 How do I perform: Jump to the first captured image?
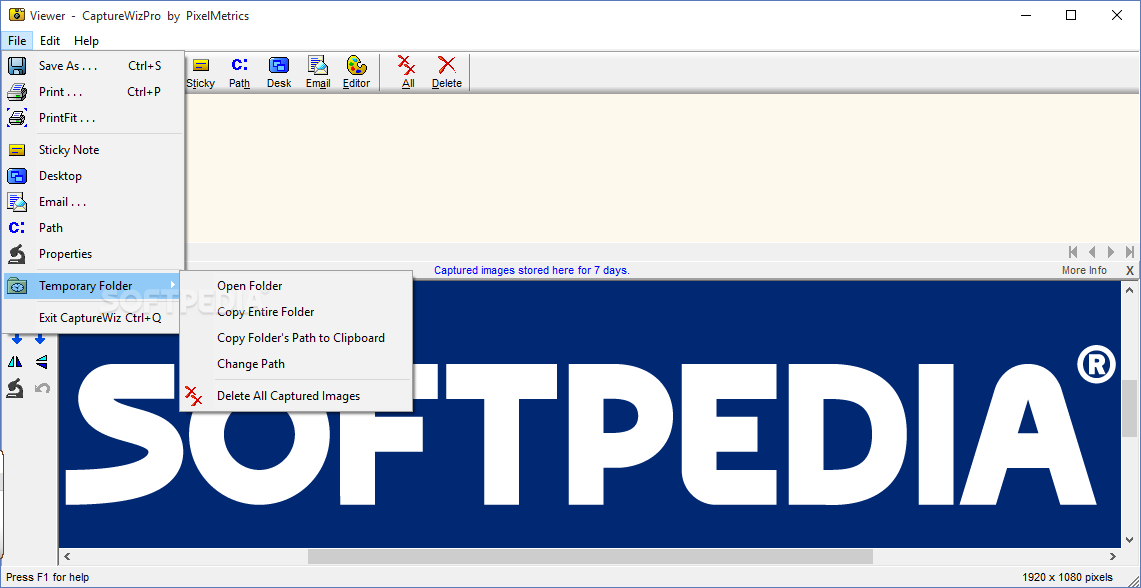click(1073, 252)
